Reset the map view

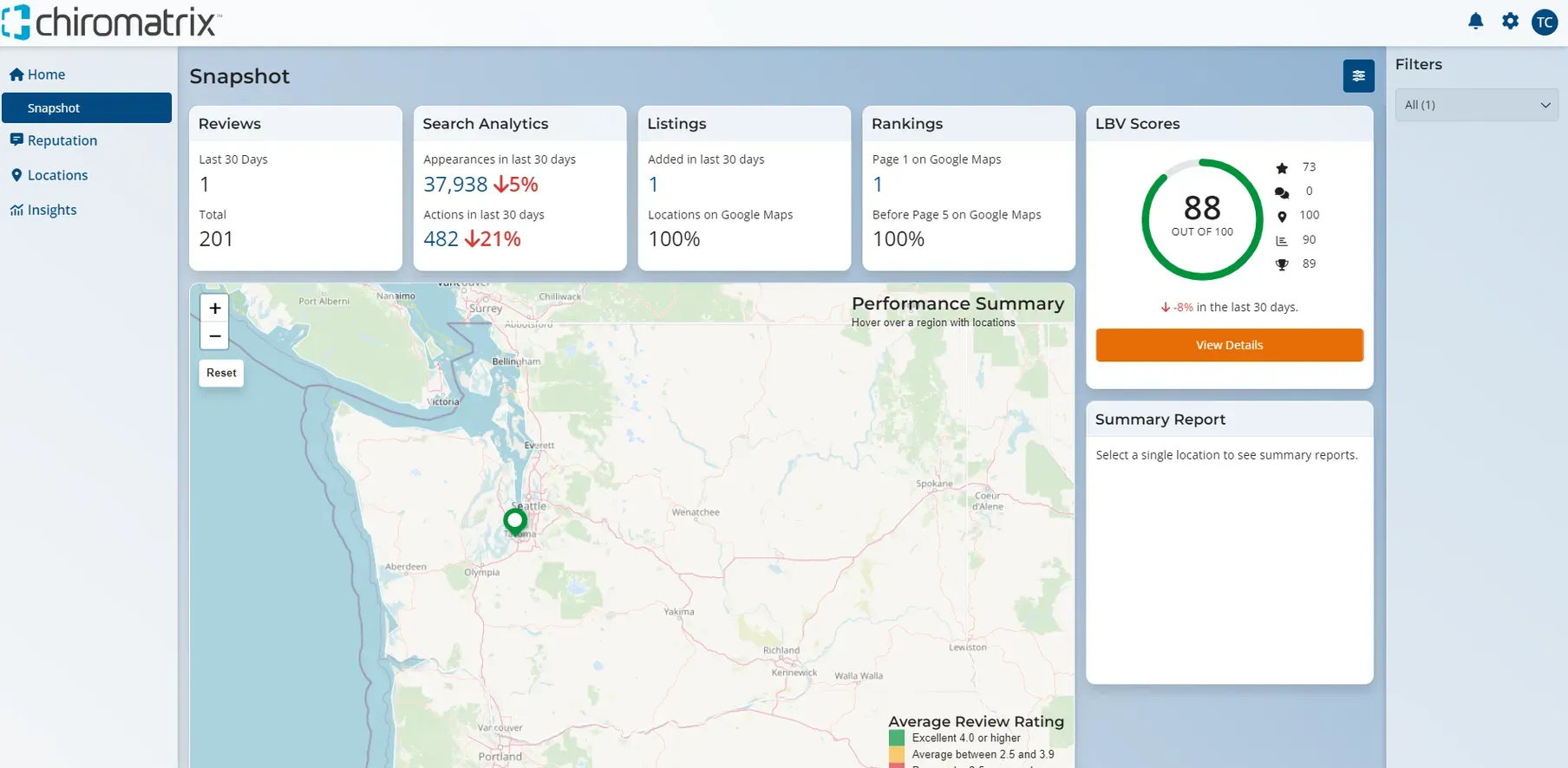coord(221,373)
